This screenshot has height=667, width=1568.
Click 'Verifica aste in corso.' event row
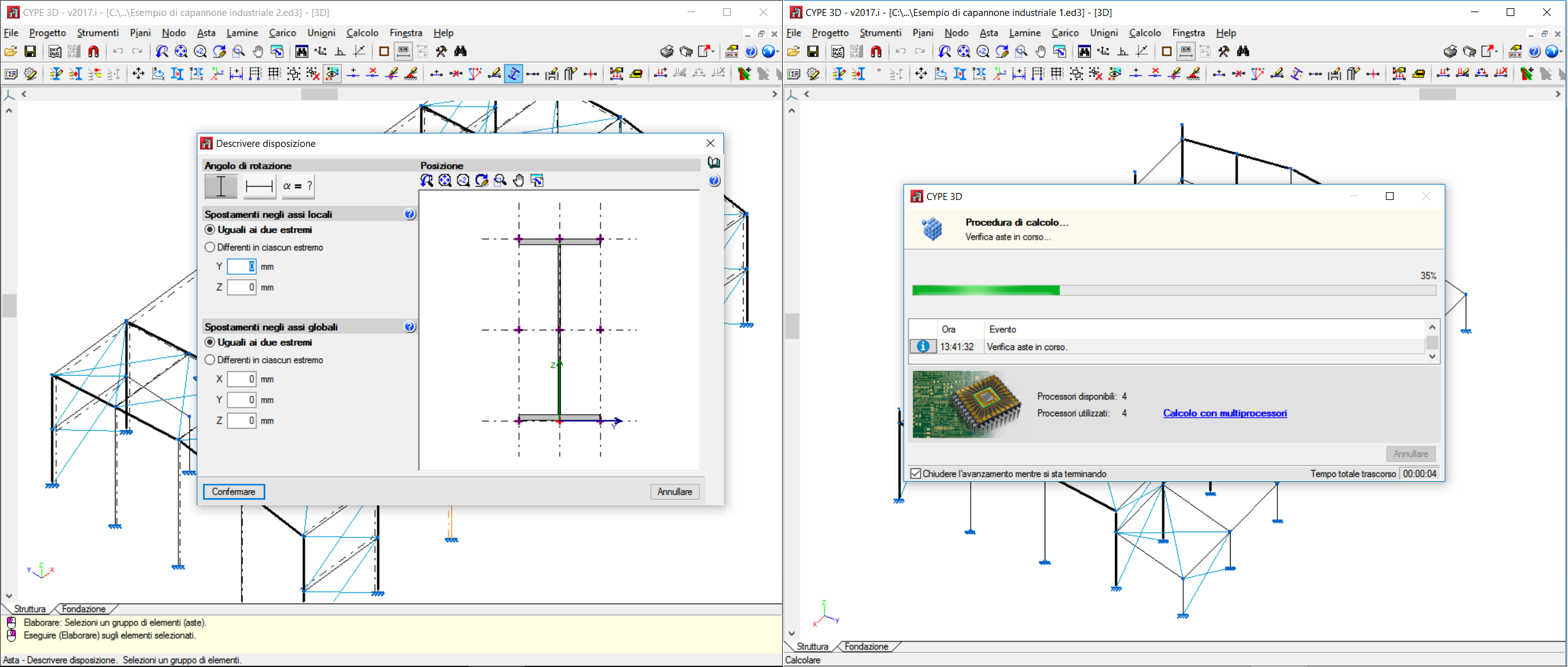coord(1167,346)
